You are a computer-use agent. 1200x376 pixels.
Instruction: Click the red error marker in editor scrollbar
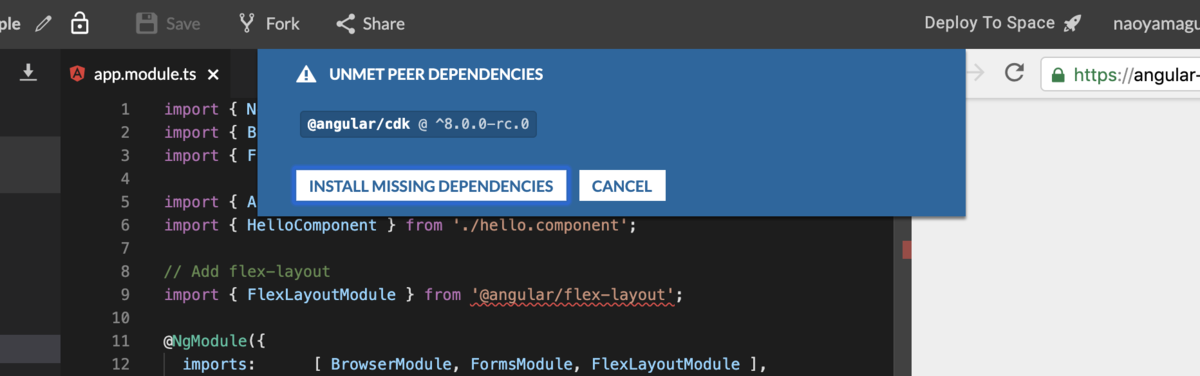coord(907,250)
